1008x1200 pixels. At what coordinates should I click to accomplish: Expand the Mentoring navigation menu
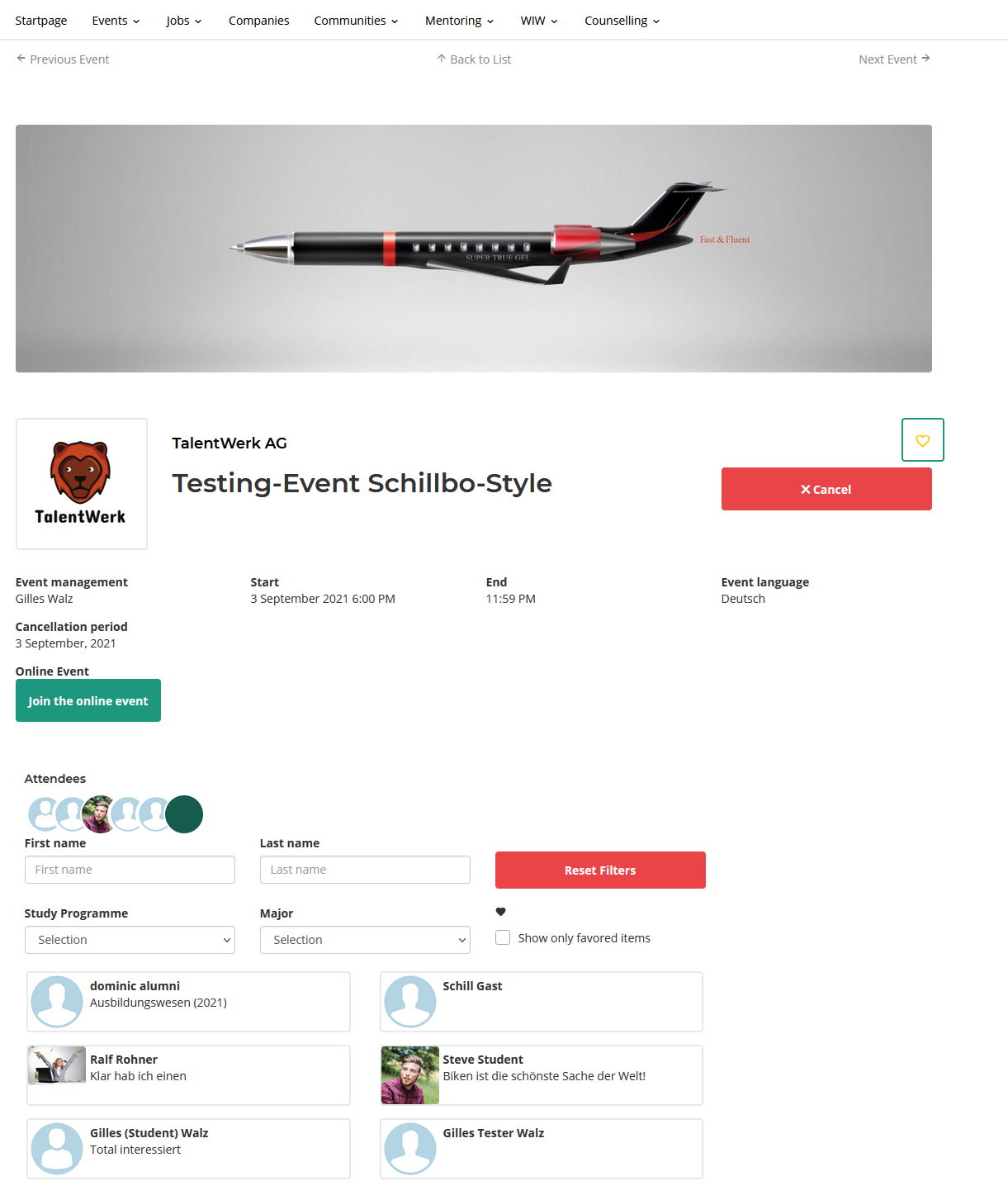pyautogui.click(x=459, y=21)
